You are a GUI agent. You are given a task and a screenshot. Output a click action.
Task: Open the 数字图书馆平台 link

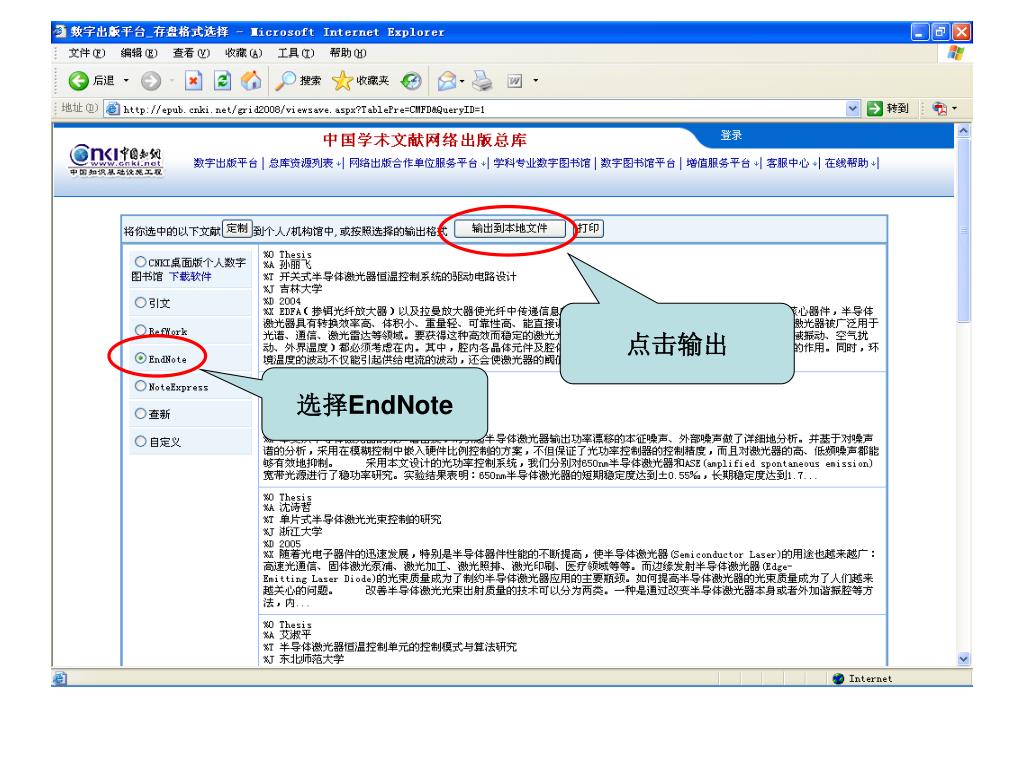637,163
